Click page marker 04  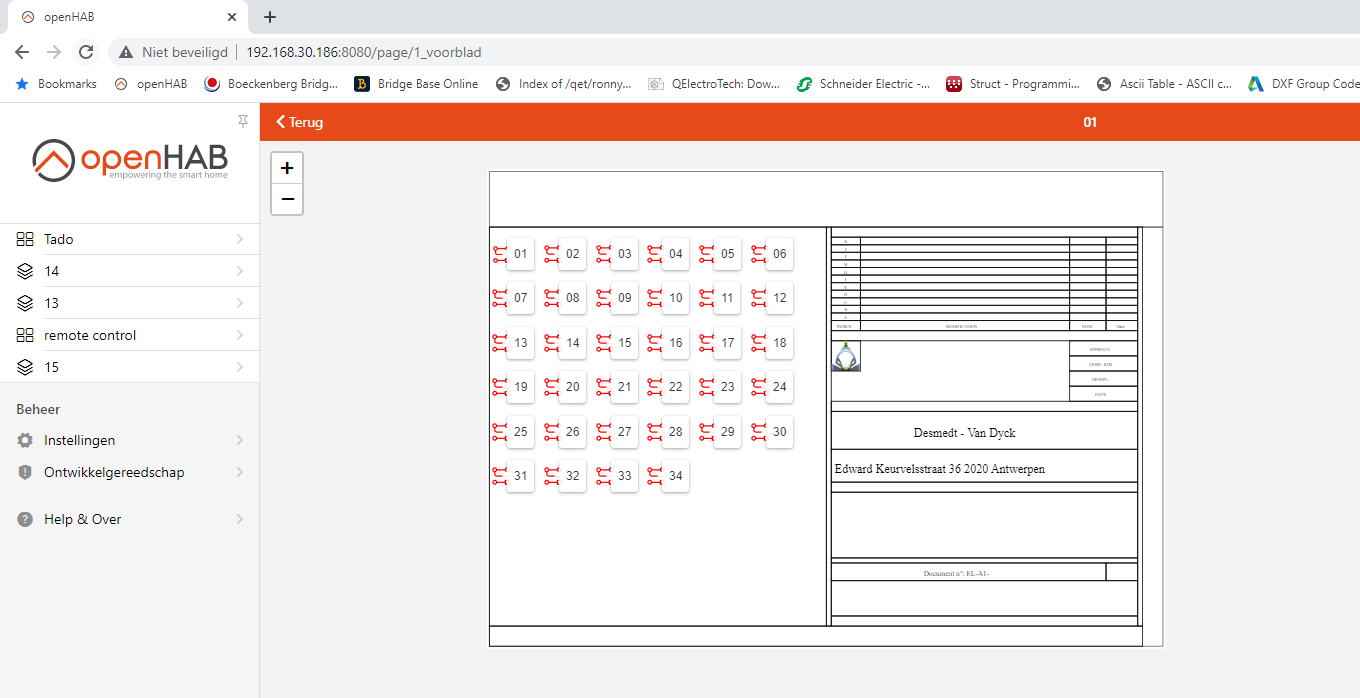(676, 254)
